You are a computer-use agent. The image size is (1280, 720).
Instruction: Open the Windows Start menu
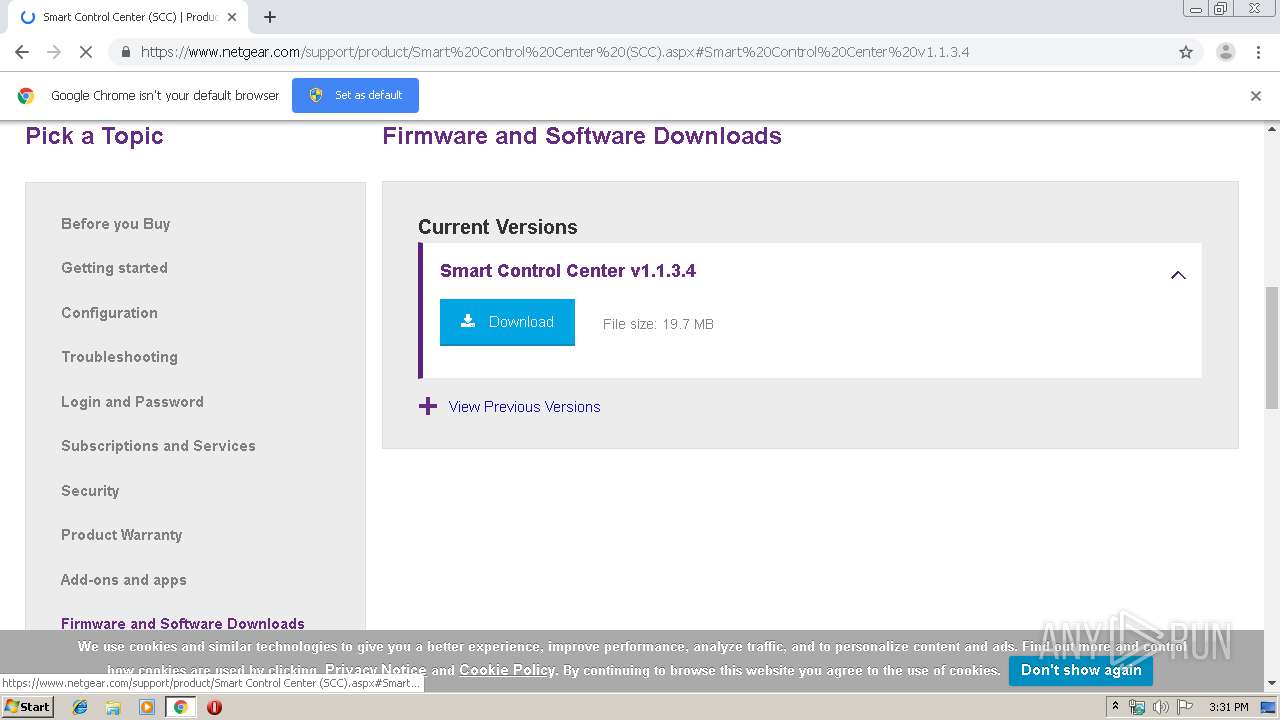point(27,707)
